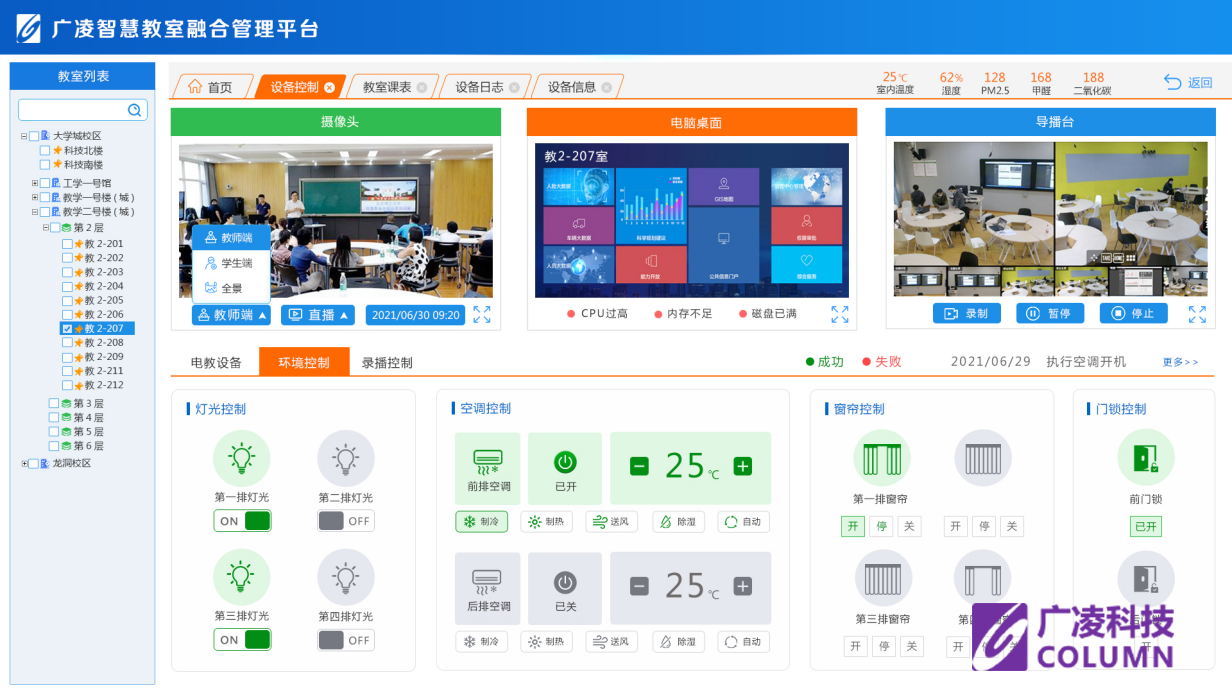The image size is (1232, 693).
Task: Toggle the first row light switch off
Action: (242, 521)
